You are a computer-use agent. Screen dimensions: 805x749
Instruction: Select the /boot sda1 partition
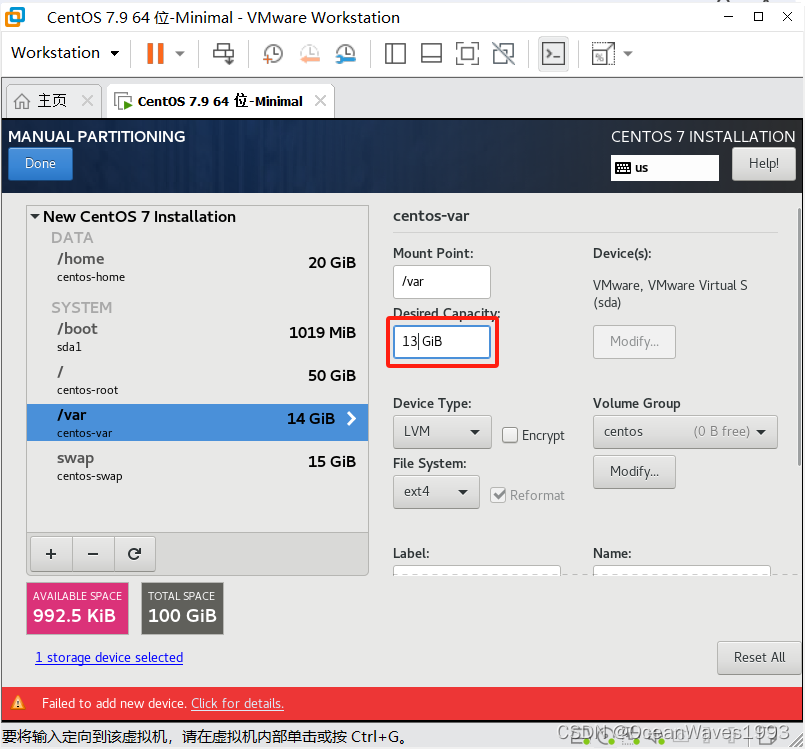click(x=198, y=337)
